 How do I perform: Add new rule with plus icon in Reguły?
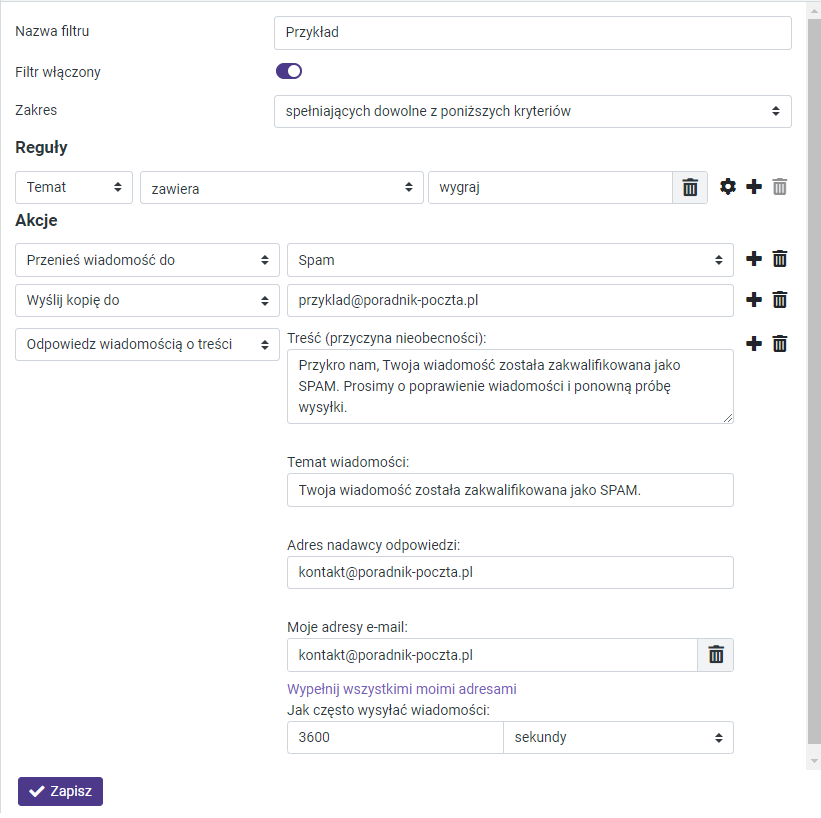tap(754, 187)
